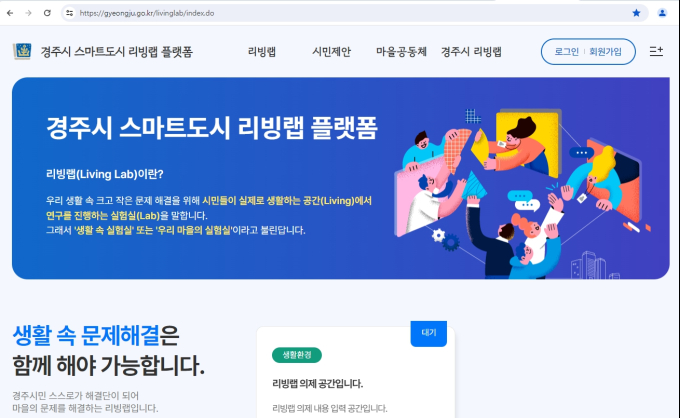The height and width of the screenshot is (418, 680).
Task: Click the browser forward arrow
Action: coord(29,13)
